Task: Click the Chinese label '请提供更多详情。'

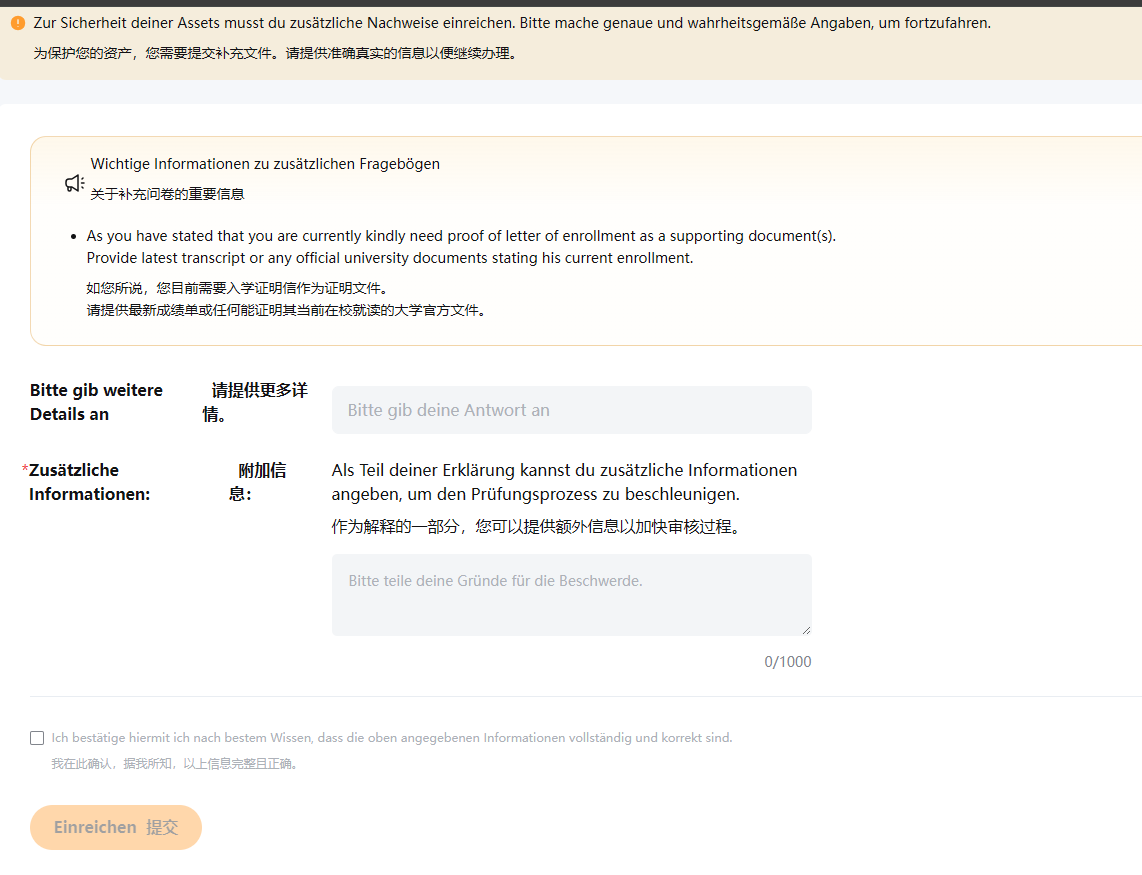Action: (x=255, y=402)
